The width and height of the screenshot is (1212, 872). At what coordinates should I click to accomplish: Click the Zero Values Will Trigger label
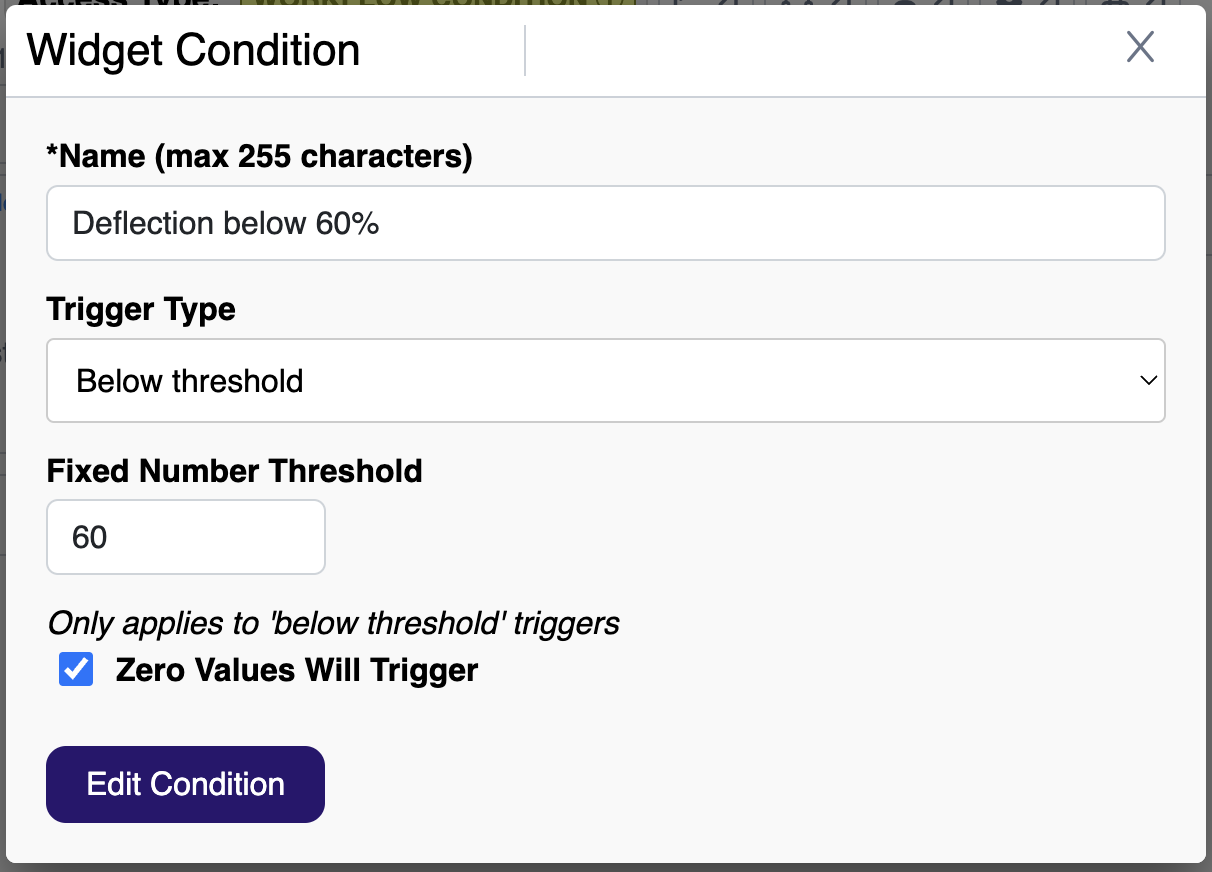coord(296,670)
